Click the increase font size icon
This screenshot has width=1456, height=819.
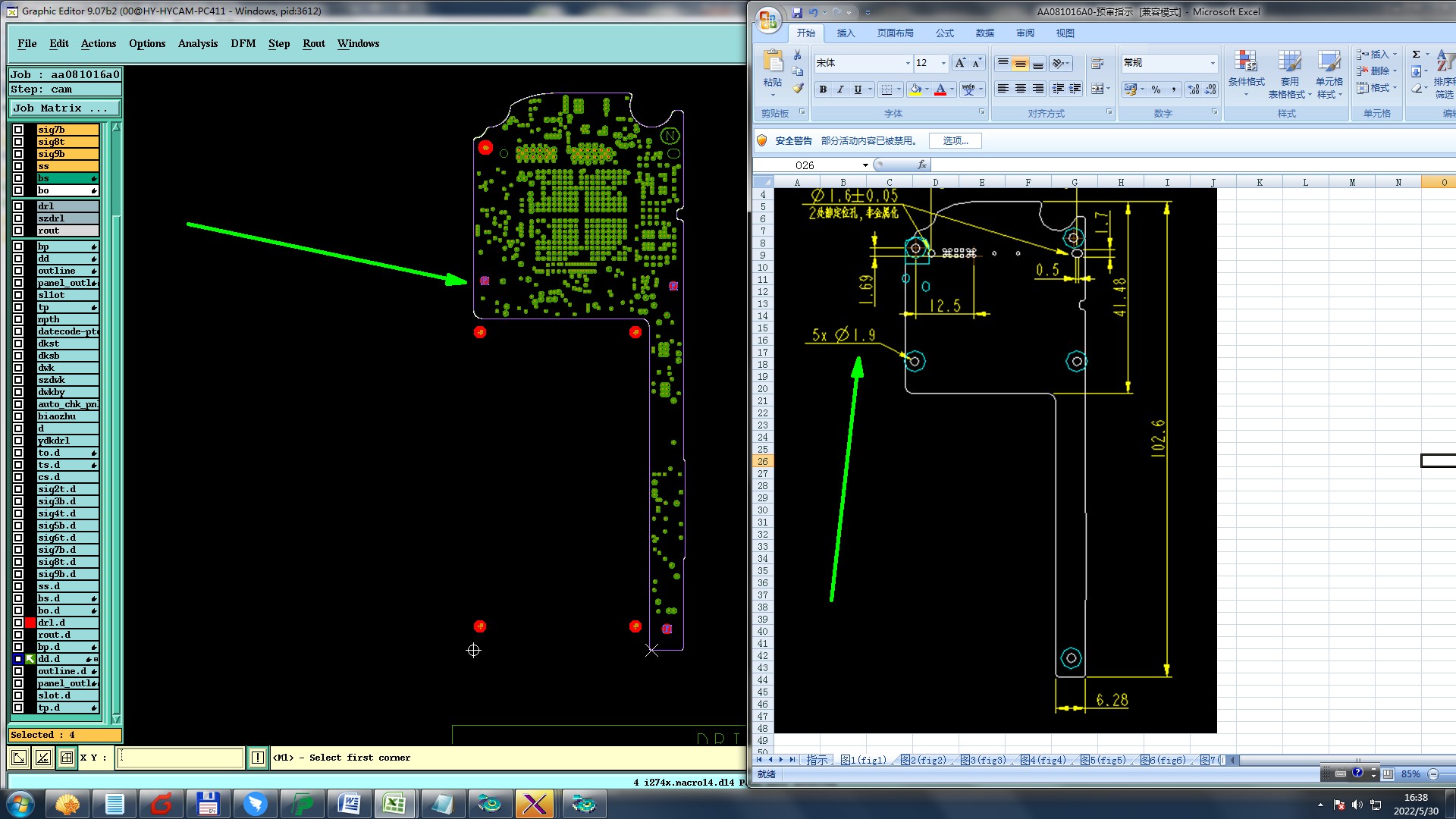[960, 63]
